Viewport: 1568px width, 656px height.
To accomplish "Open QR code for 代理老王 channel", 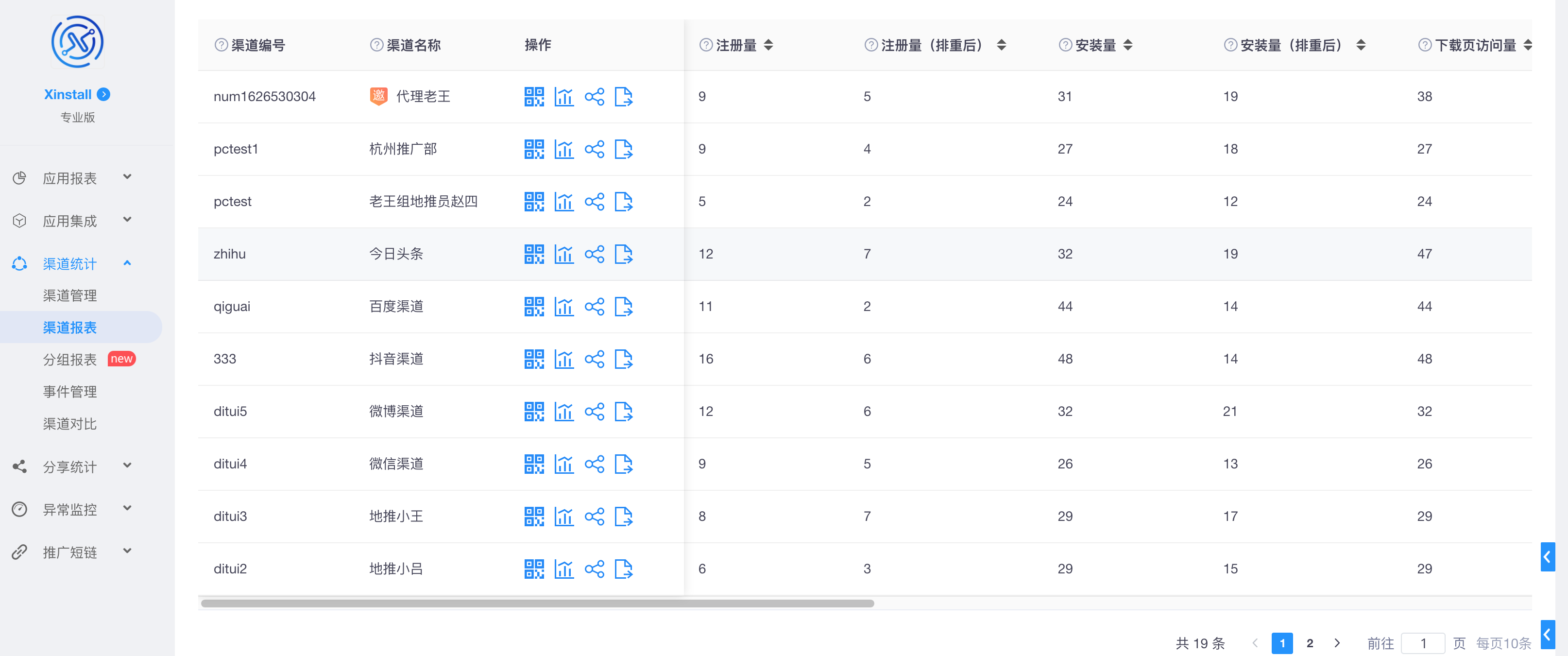I will (534, 96).
